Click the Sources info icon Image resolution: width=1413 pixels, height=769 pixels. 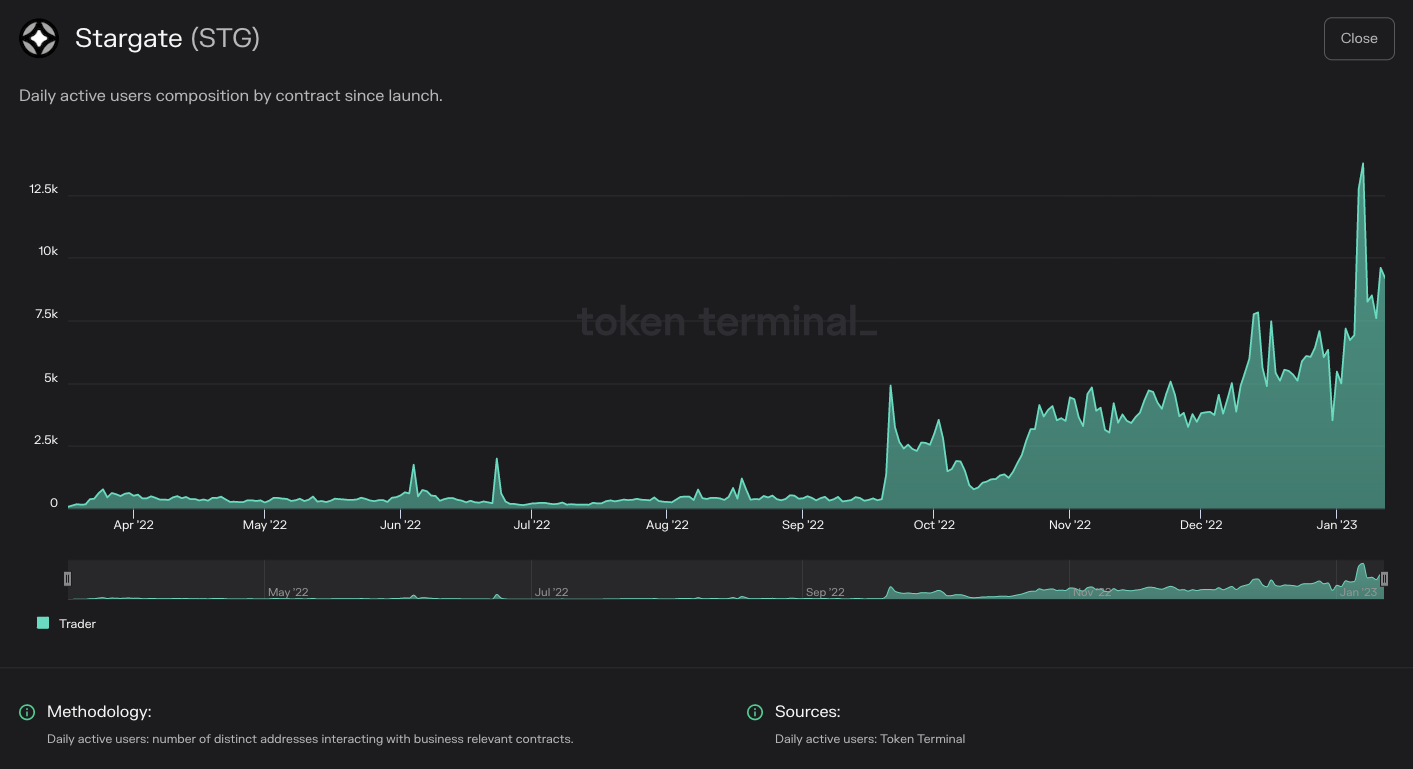(x=755, y=712)
